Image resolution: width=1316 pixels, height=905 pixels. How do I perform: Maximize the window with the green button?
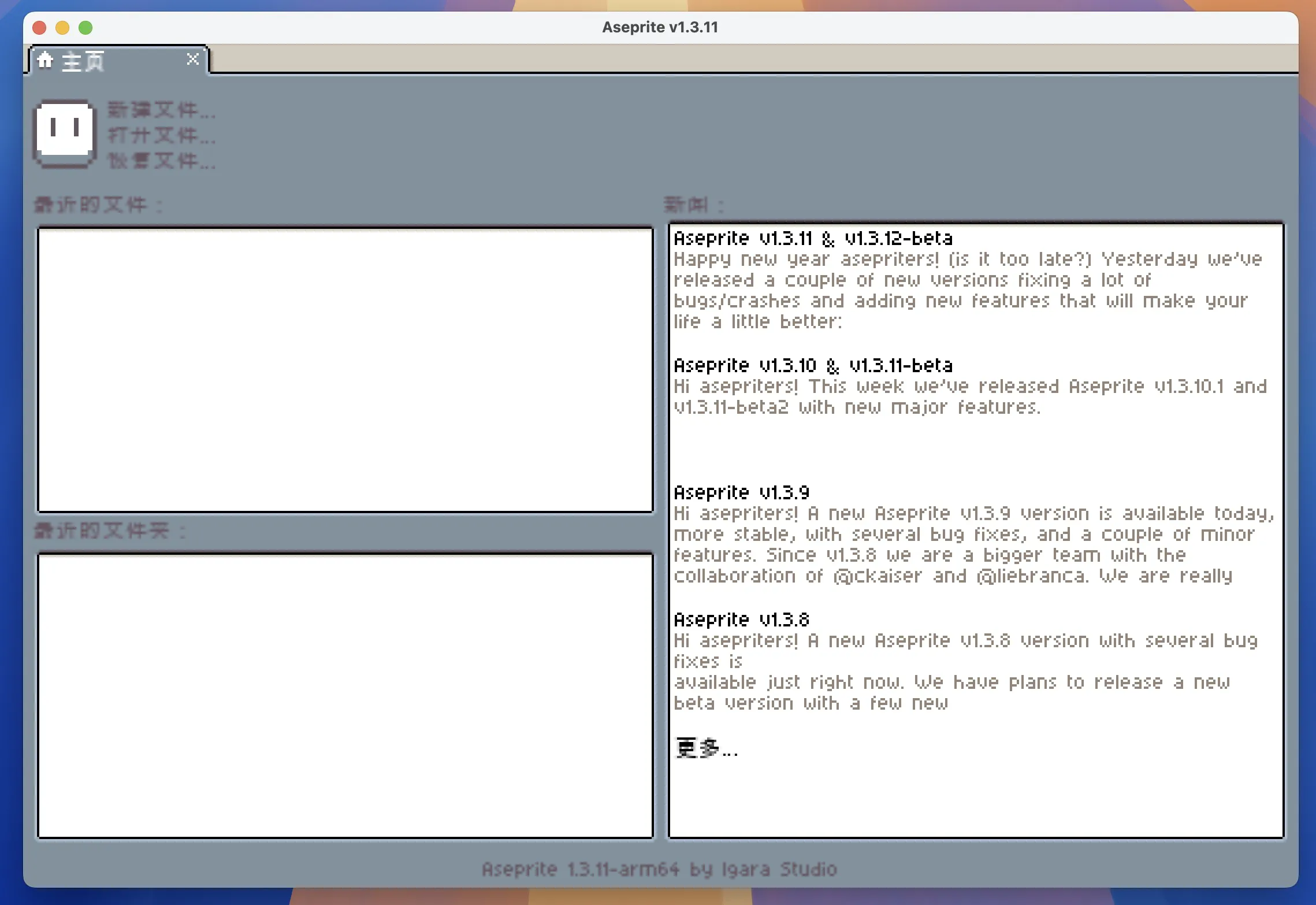(x=86, y=28)
